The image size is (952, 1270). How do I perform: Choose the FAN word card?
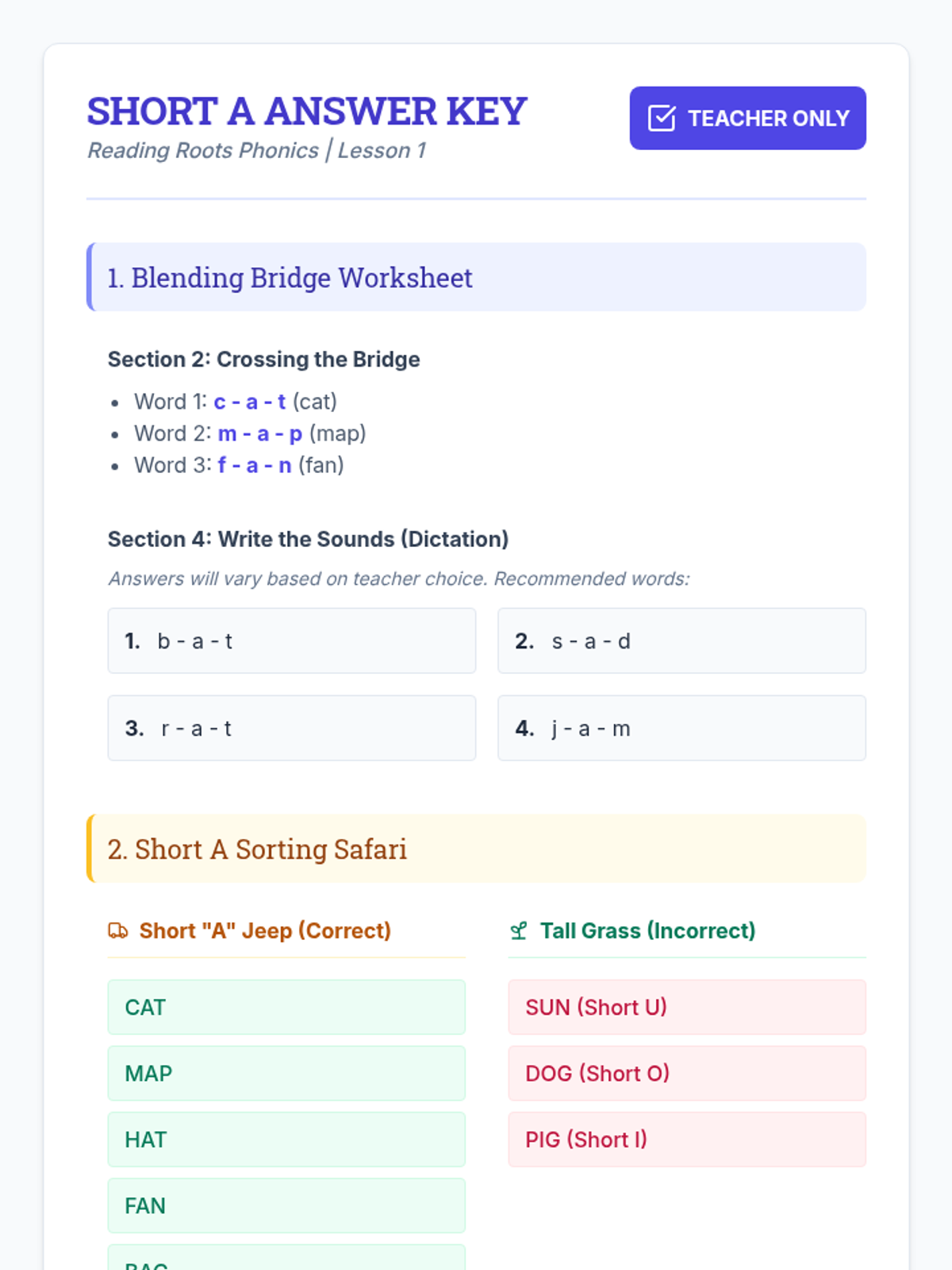point(286,1206)
